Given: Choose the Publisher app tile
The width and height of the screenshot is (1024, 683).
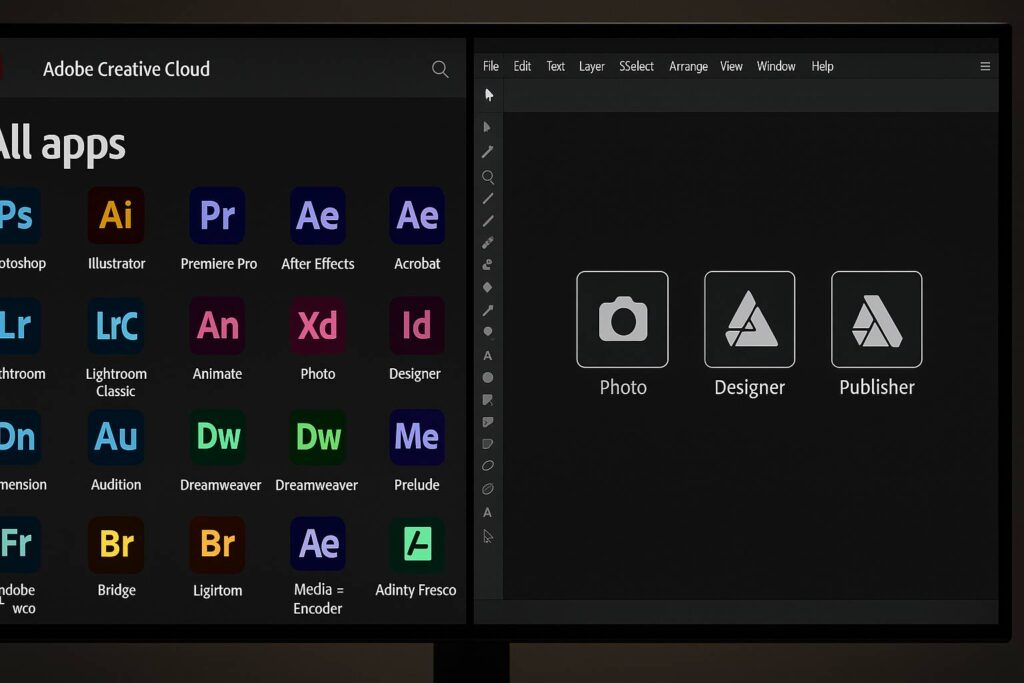Looking at the screenshot, I should pos(877,320).
